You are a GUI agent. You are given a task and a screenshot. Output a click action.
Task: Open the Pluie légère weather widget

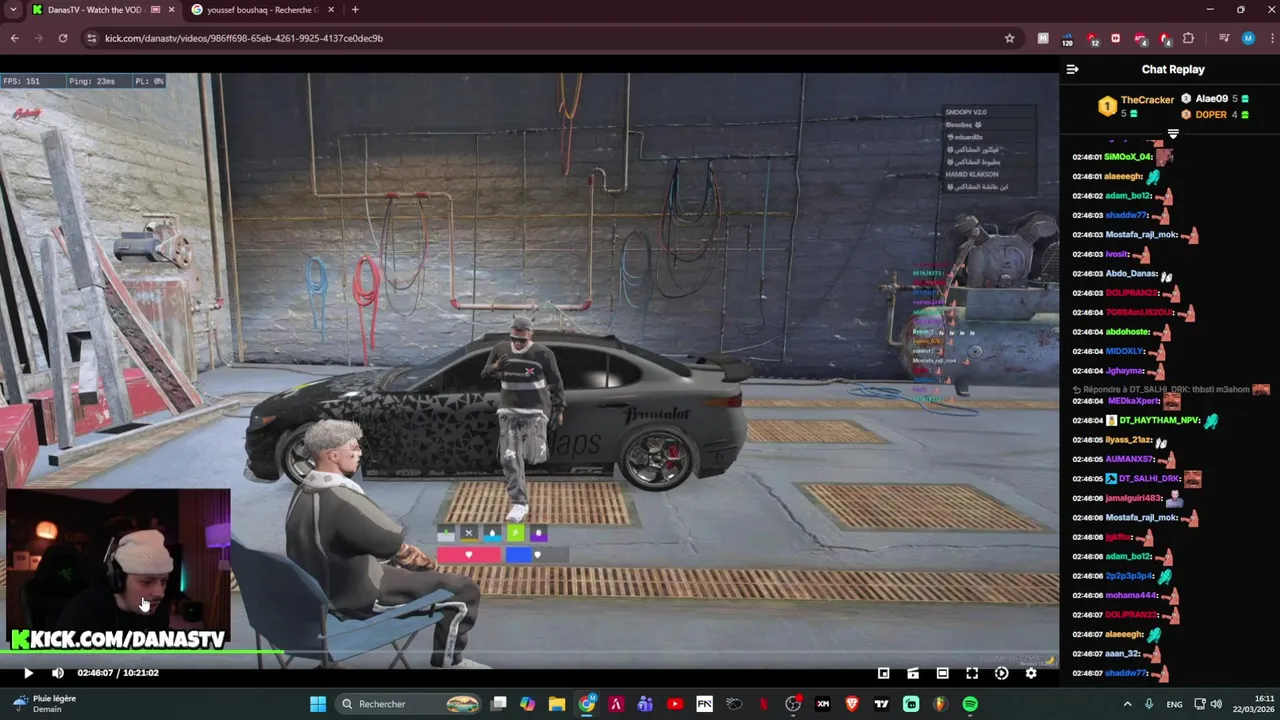point(42,704)
